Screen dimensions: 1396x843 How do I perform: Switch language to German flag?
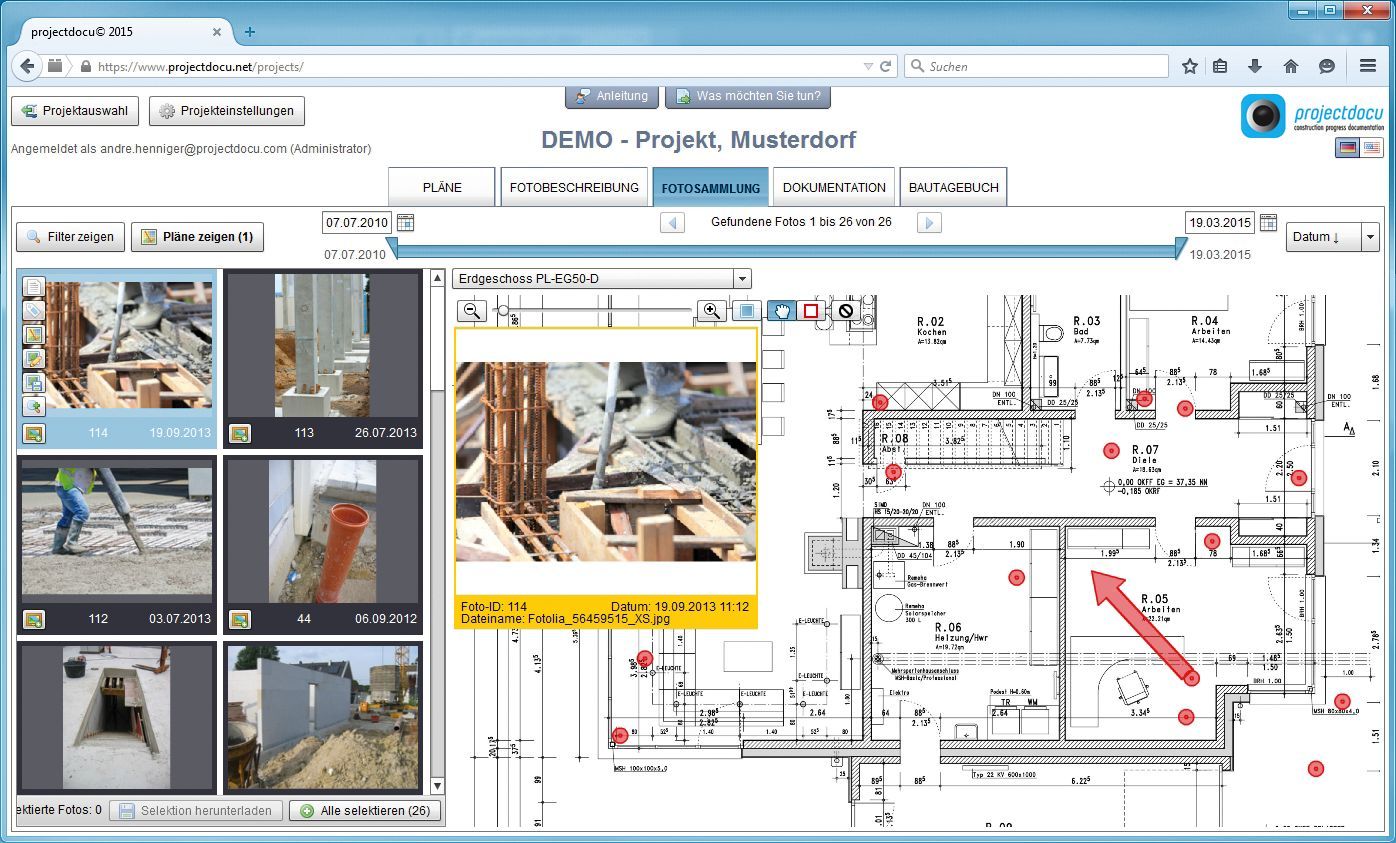(x=1347, y=148)
